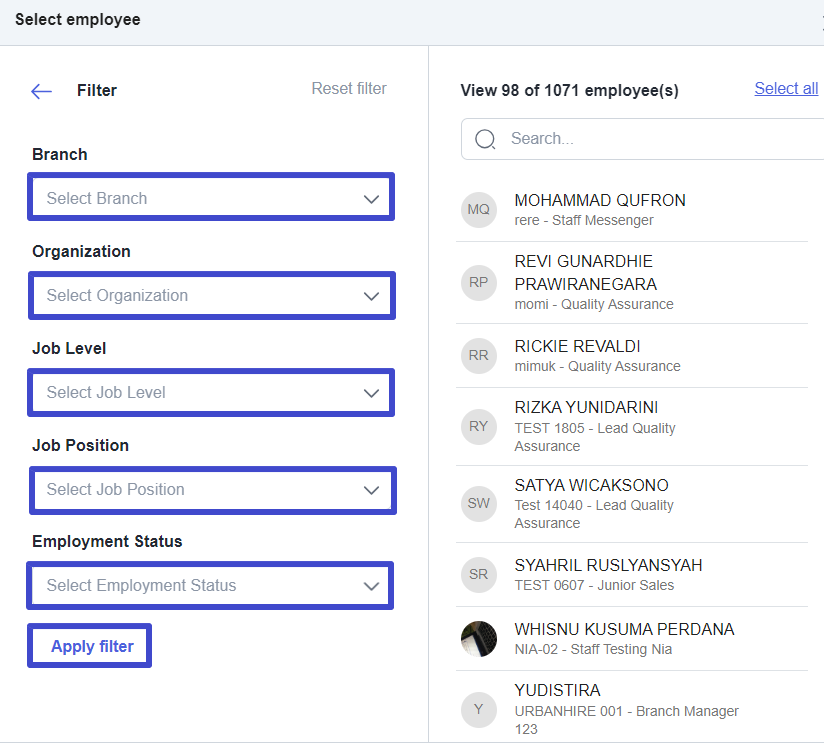Viewport: 824px width, 745px height.
Task: Click the MQ avatar for Mohammad Qufron
Action: tap(479, 210)
